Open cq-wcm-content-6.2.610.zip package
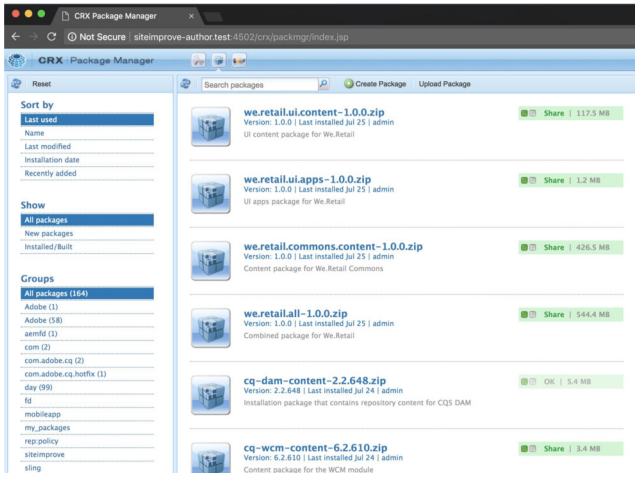 (x=315, y=448)
